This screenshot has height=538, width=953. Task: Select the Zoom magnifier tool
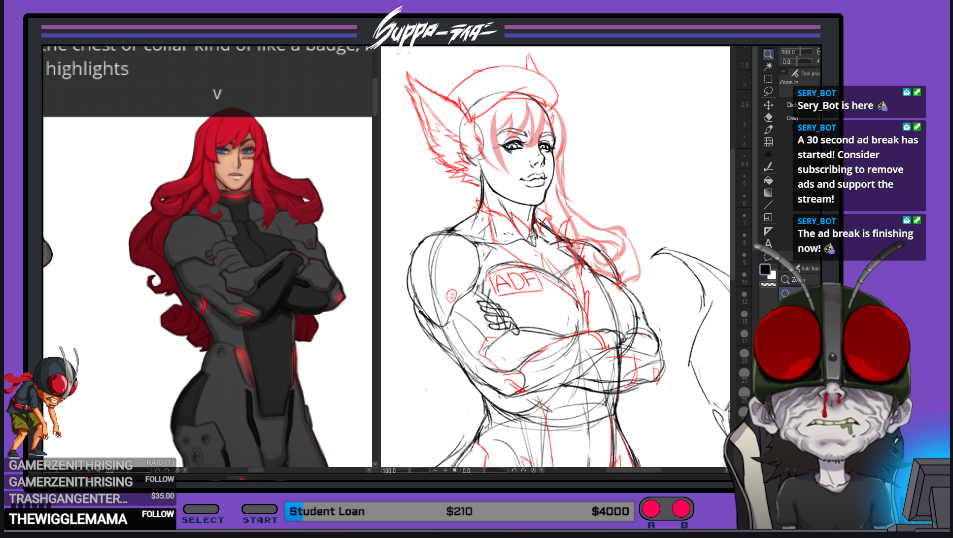point(768,54)
